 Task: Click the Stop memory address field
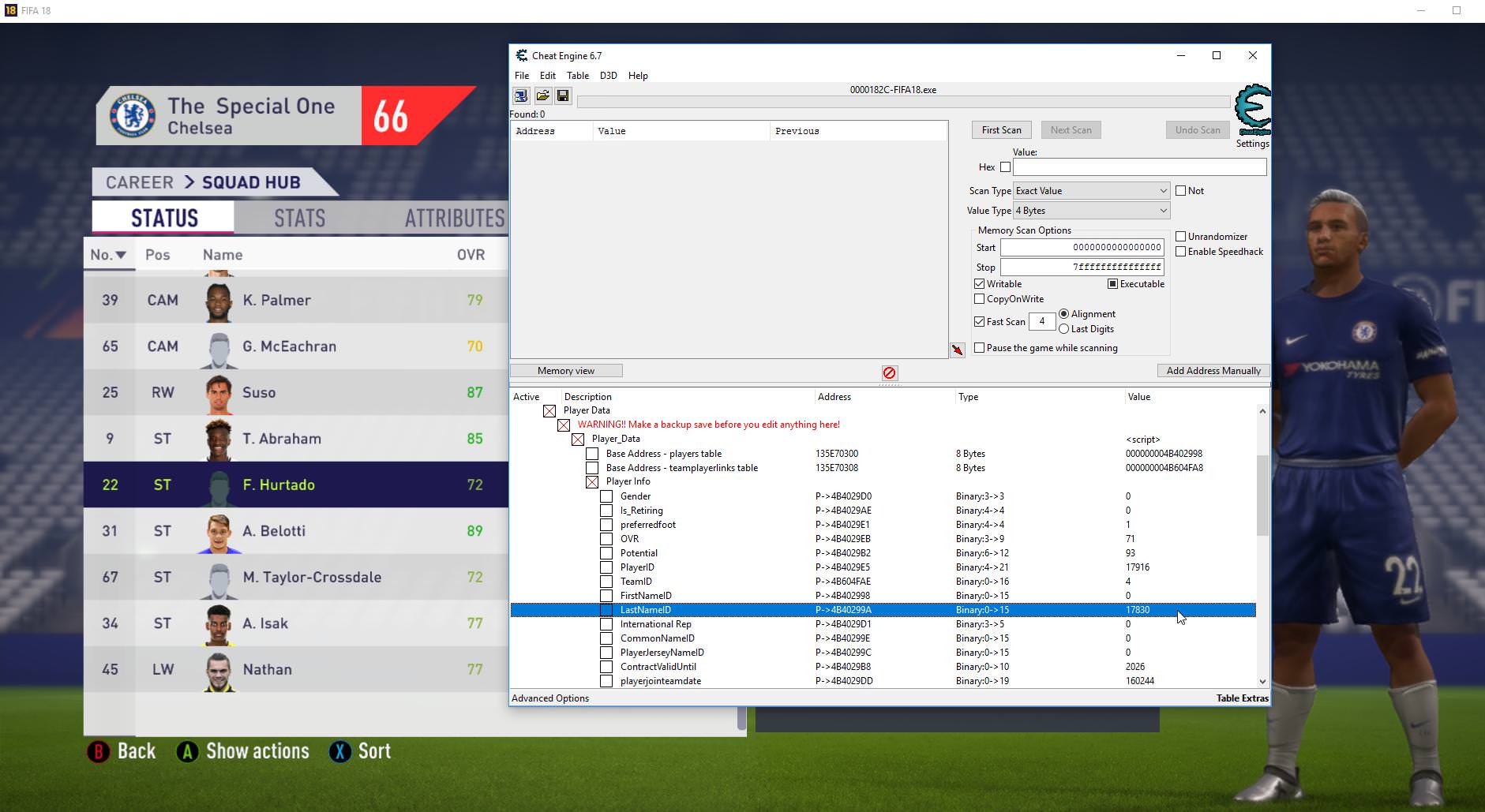[x=1082, y=268]
